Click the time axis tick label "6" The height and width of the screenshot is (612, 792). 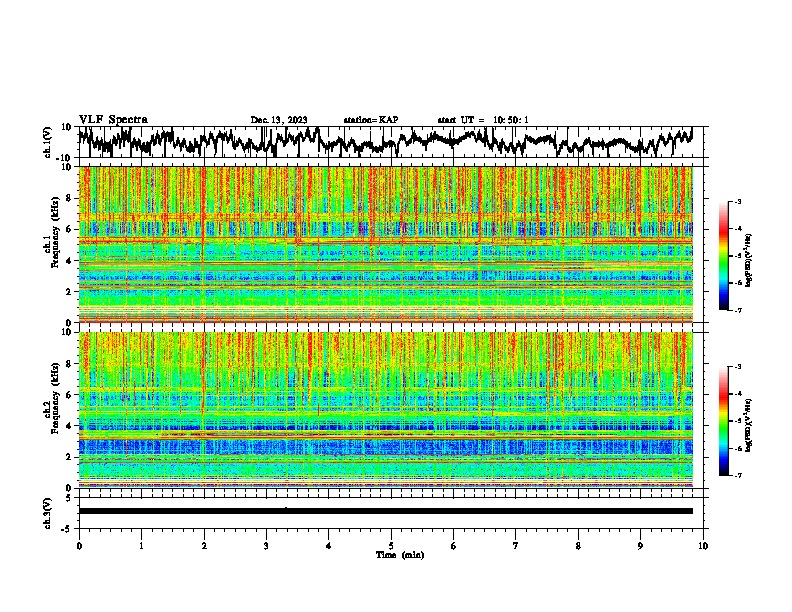pos(454,546)
